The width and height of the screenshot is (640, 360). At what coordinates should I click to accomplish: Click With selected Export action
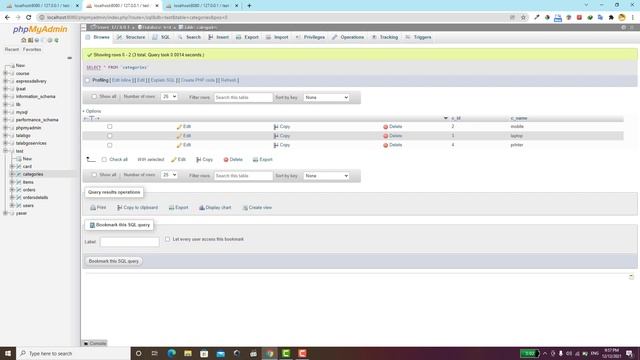[x=262, y=160]
